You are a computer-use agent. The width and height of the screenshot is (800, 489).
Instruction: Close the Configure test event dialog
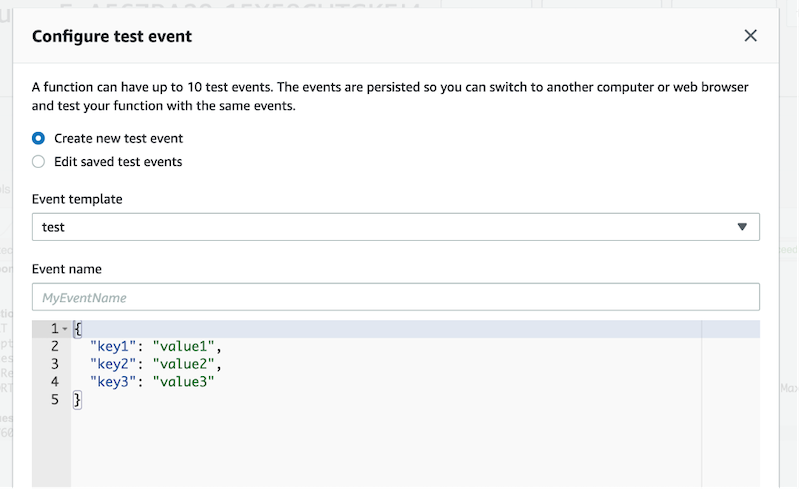(751, 36)
